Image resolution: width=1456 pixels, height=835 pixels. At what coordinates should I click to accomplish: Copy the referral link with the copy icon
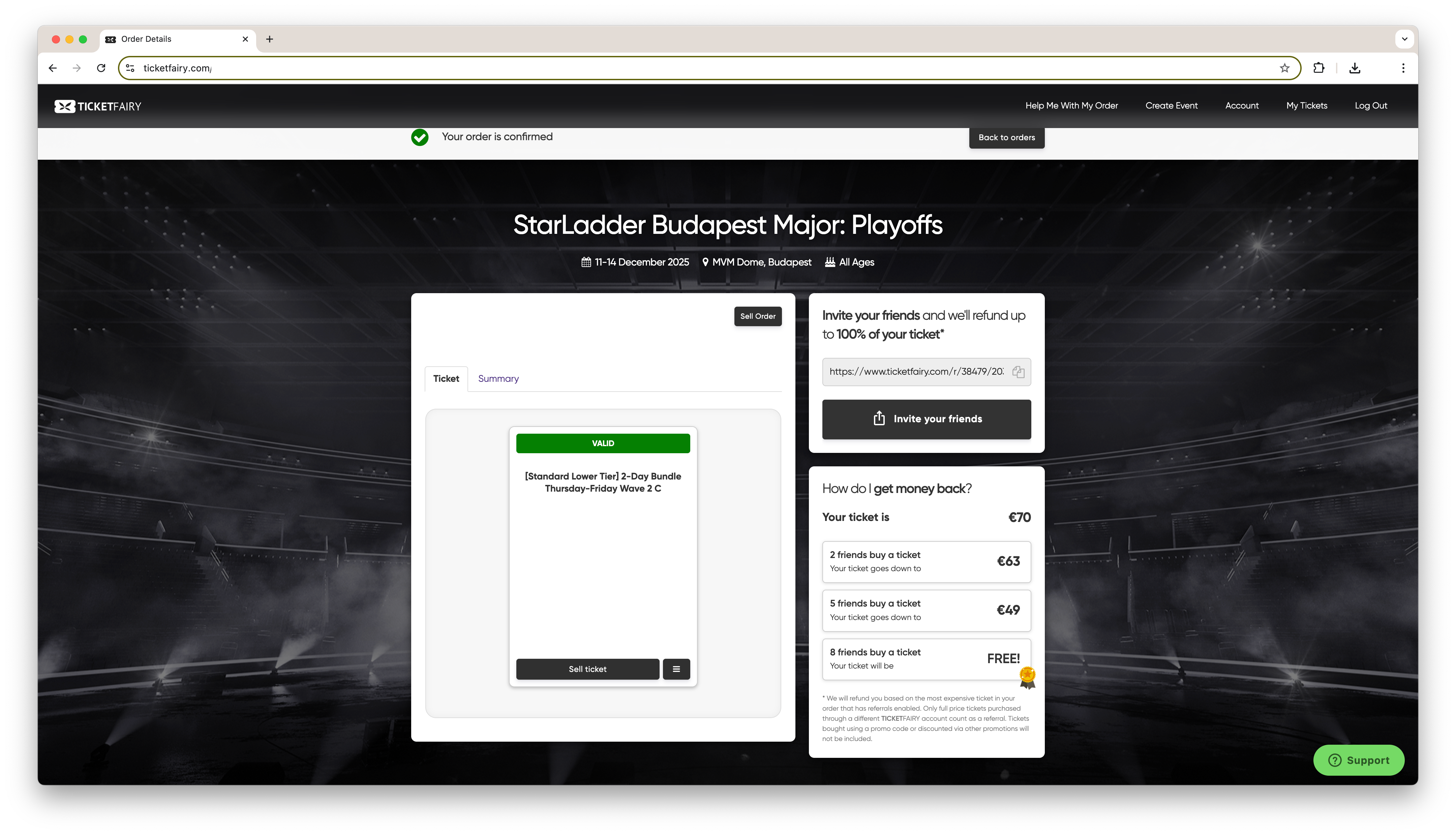(x=1018, y=372)
